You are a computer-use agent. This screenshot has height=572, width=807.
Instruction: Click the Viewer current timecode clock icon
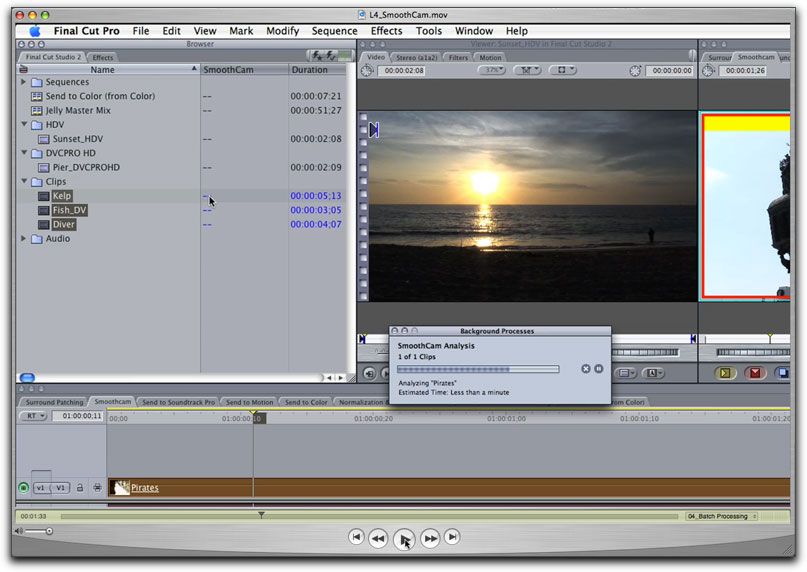coord(635,71)
